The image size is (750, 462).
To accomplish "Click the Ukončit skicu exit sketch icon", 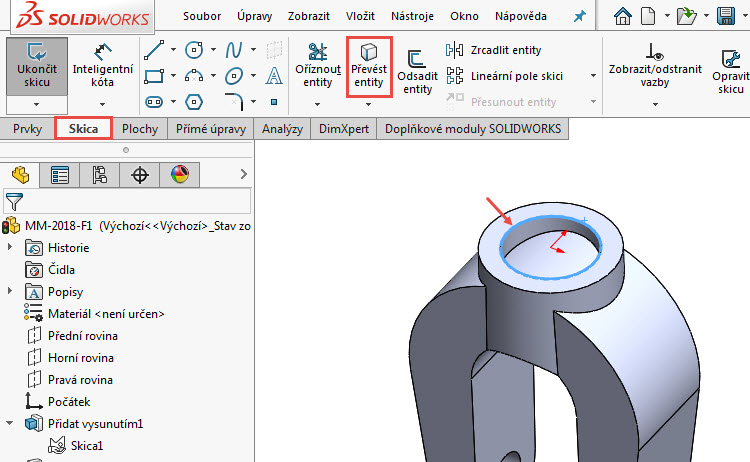I will (37, 51).
